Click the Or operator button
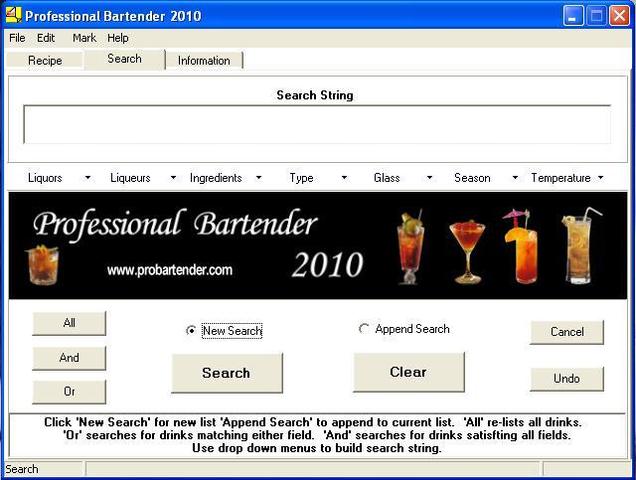This screenshot has height=480, width=636. tap(69, 392)
